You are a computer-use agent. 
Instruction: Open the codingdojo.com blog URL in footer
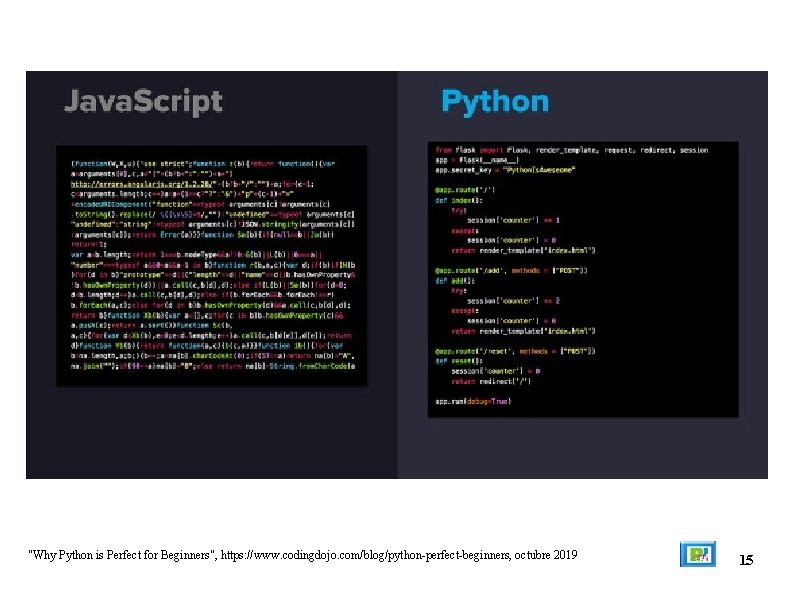point(366,555)
